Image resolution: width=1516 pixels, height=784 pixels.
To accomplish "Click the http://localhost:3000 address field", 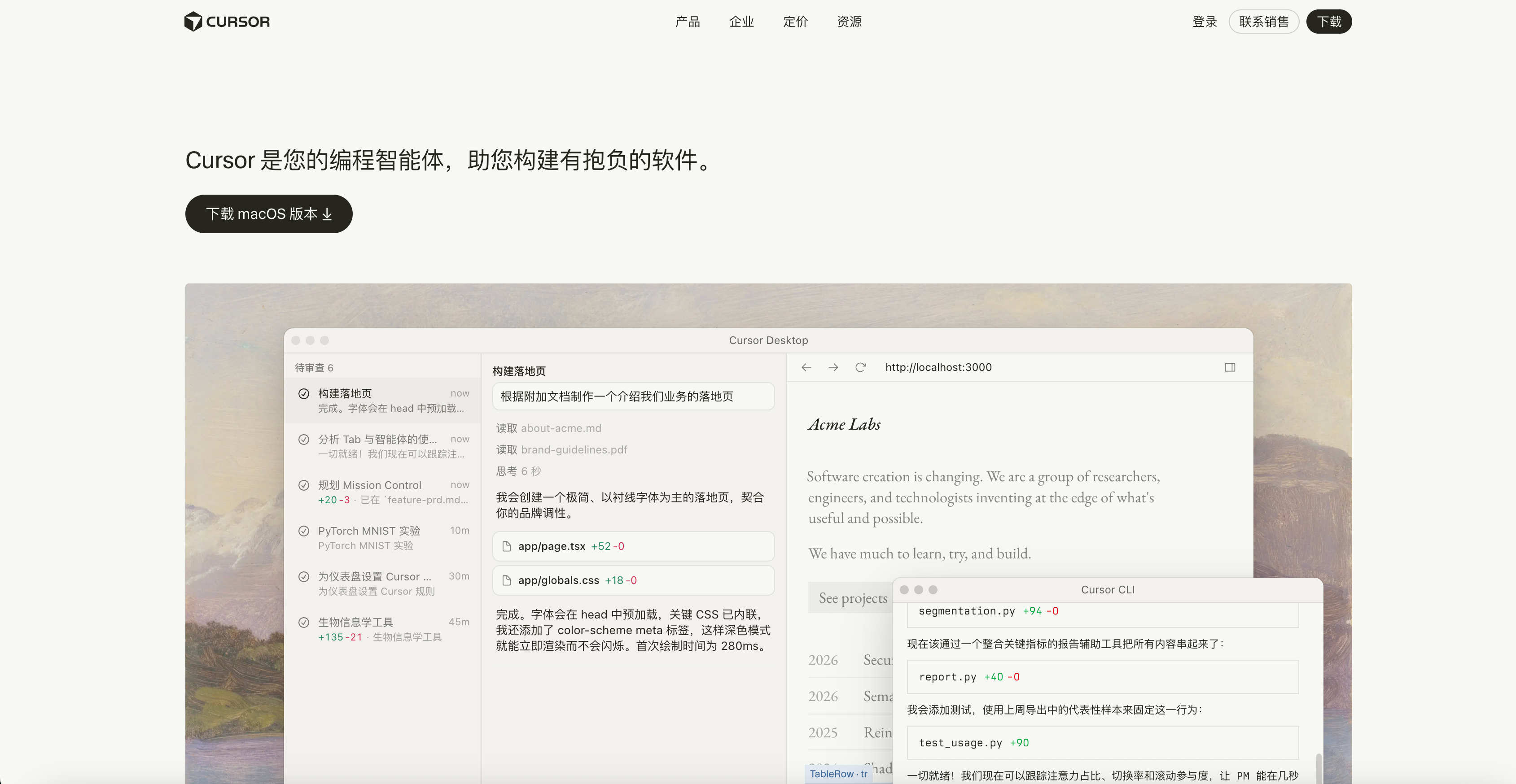I will point(938,368).
